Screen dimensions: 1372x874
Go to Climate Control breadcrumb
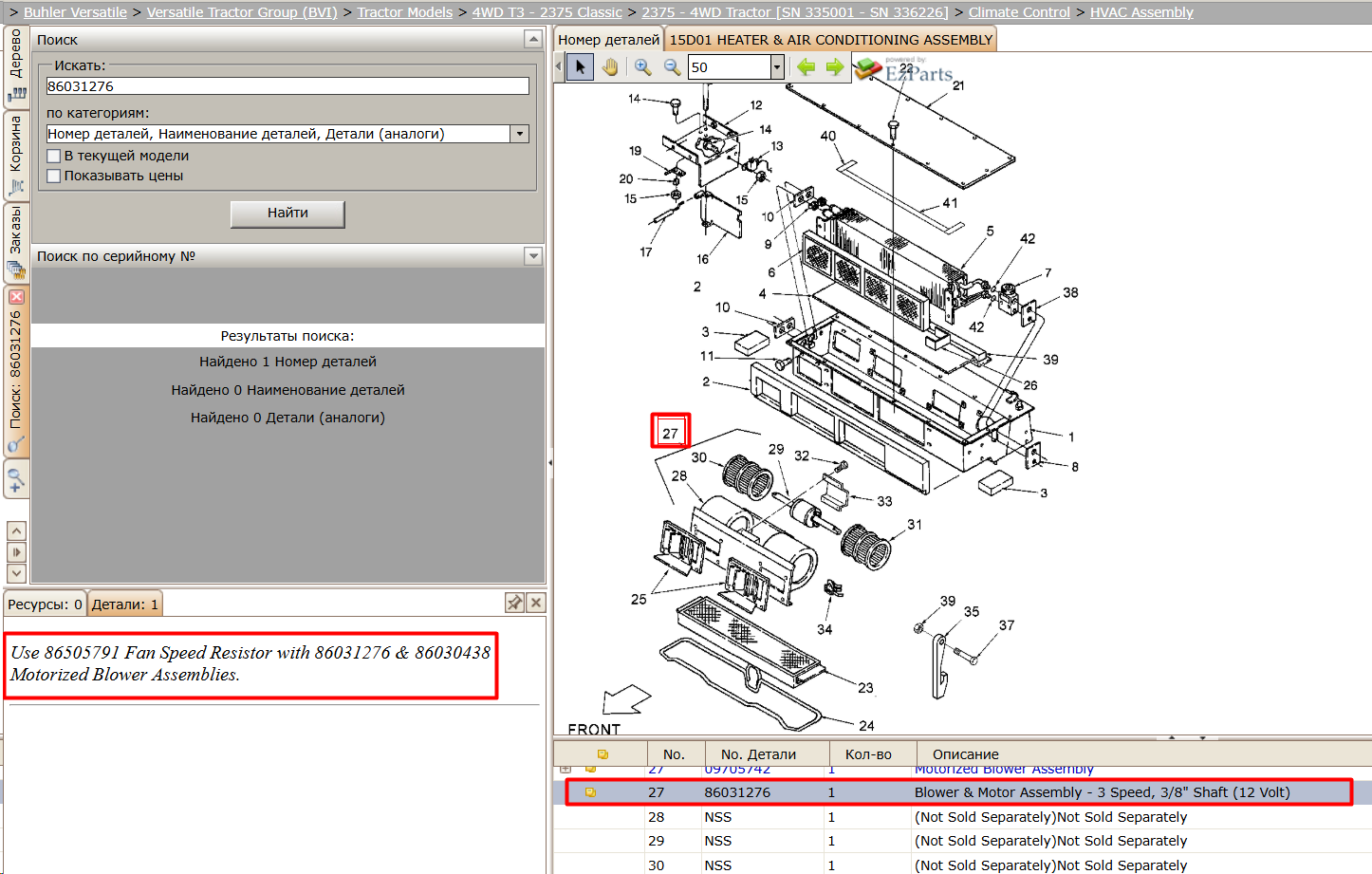pos(1019,12)
